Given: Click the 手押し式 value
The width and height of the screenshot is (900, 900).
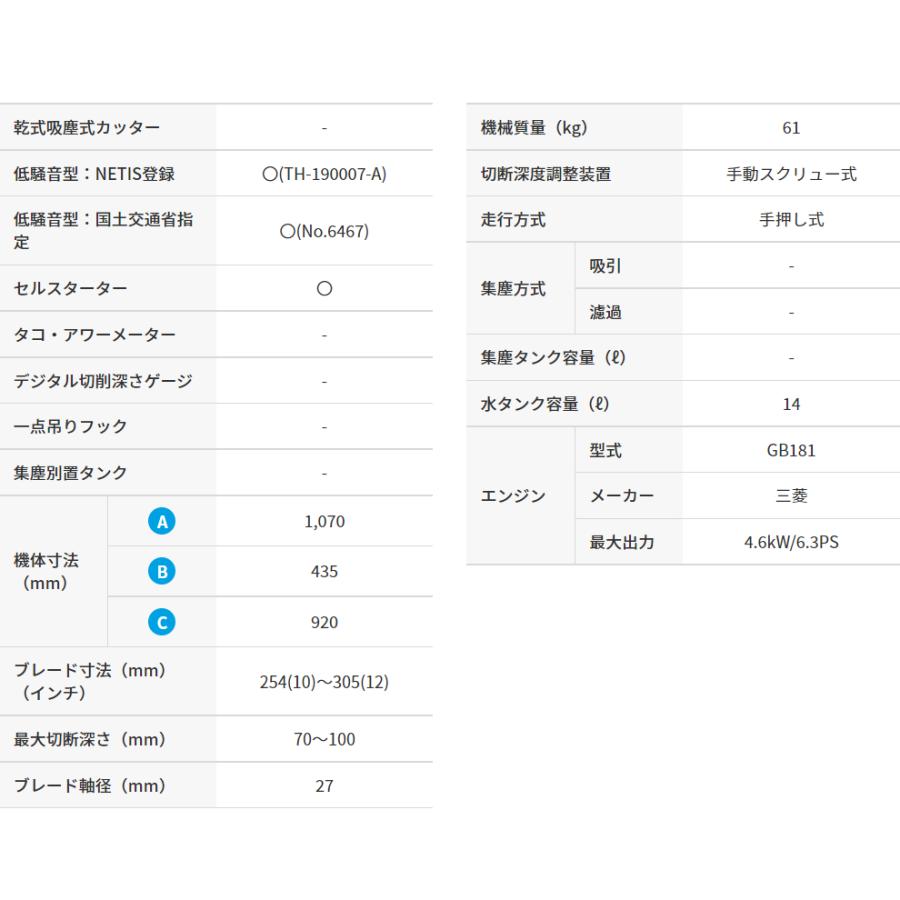Looking at the screenshot, I should coord(791,220).
